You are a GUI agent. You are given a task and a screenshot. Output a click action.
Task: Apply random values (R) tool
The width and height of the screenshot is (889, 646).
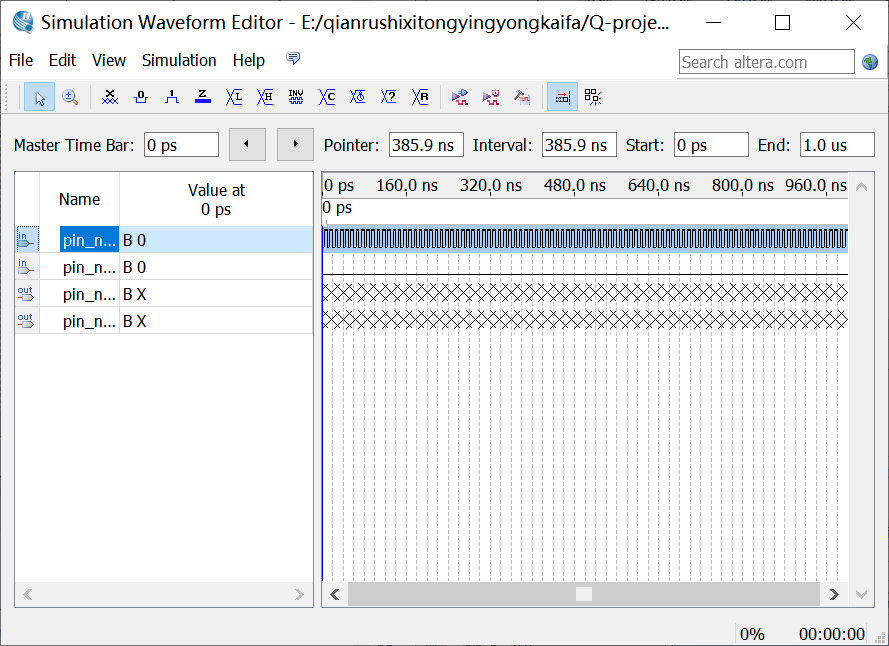(x=420, y=97)
